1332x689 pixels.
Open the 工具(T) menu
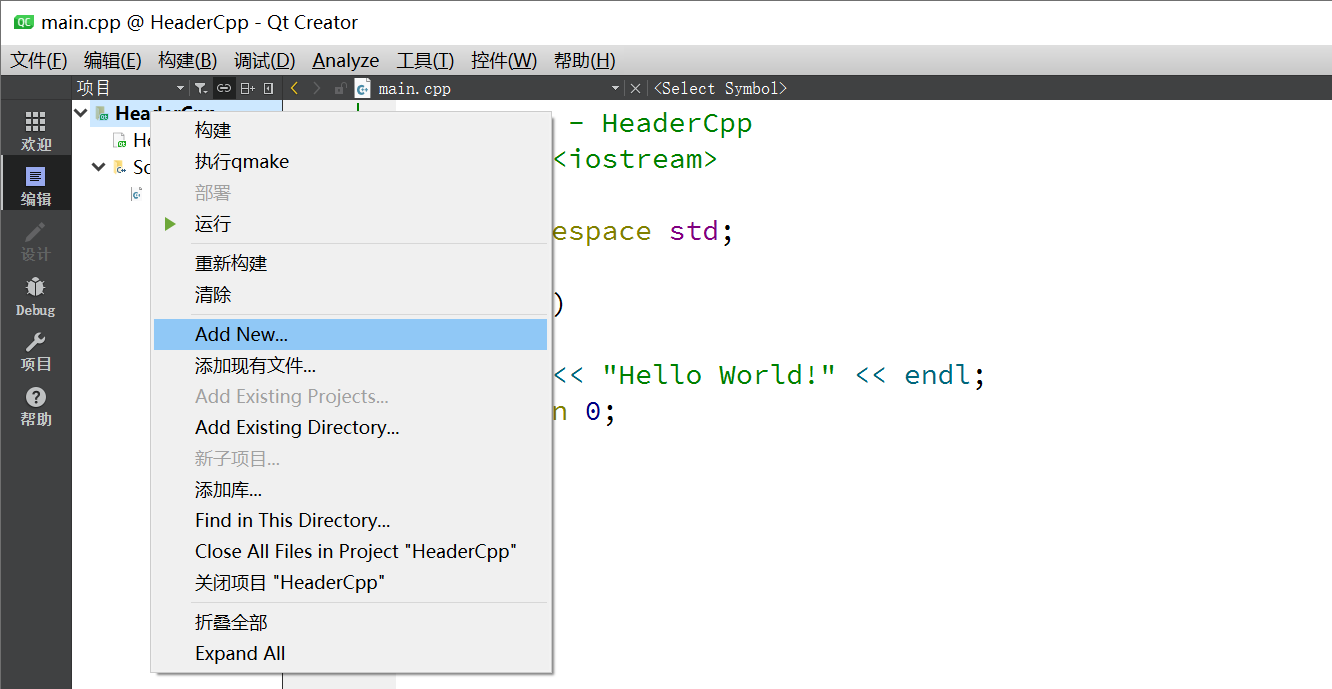tap(425, 60)
